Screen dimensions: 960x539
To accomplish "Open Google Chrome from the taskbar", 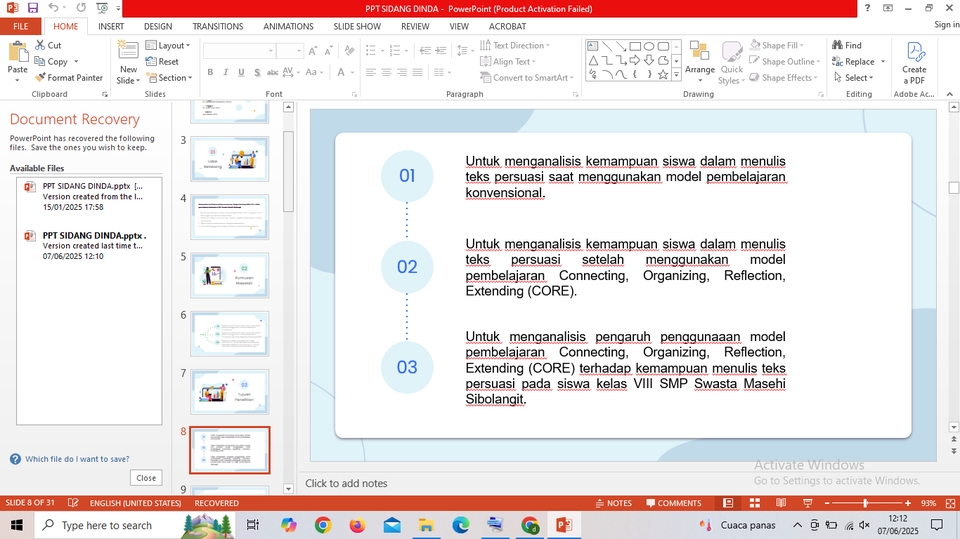I will (x=323, y=525).
